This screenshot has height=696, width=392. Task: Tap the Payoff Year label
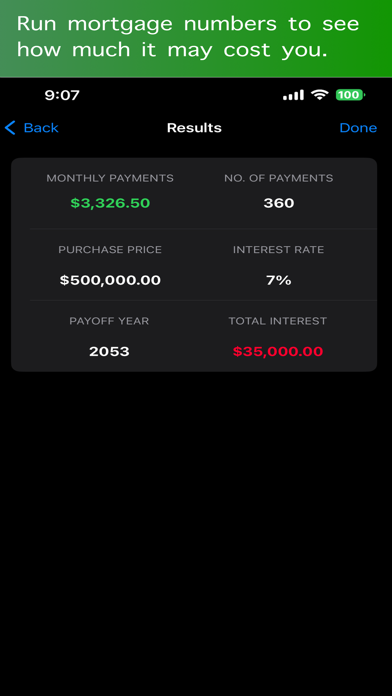pos(109,321)
